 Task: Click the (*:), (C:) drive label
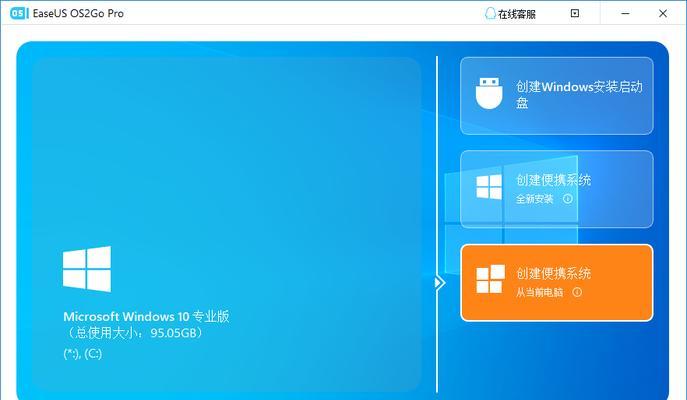pyautogui.click(x=83, y=354)
